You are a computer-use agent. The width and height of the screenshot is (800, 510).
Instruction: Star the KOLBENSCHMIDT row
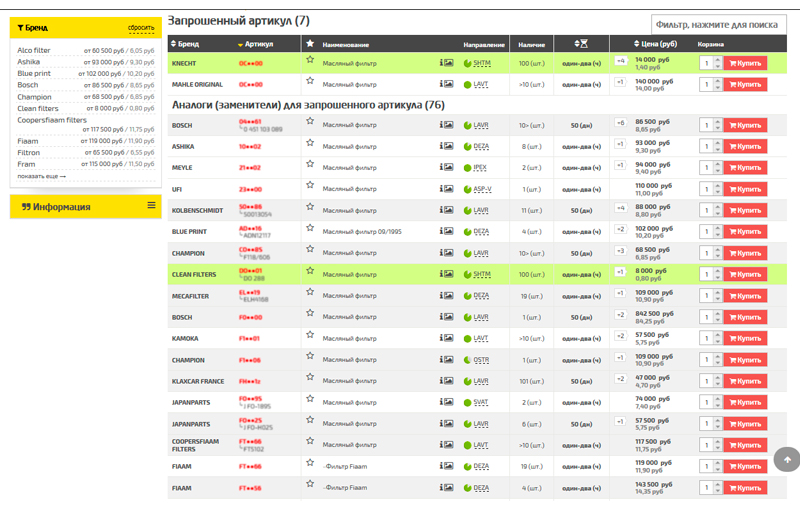pyautogui.click(x=310, y=207)
